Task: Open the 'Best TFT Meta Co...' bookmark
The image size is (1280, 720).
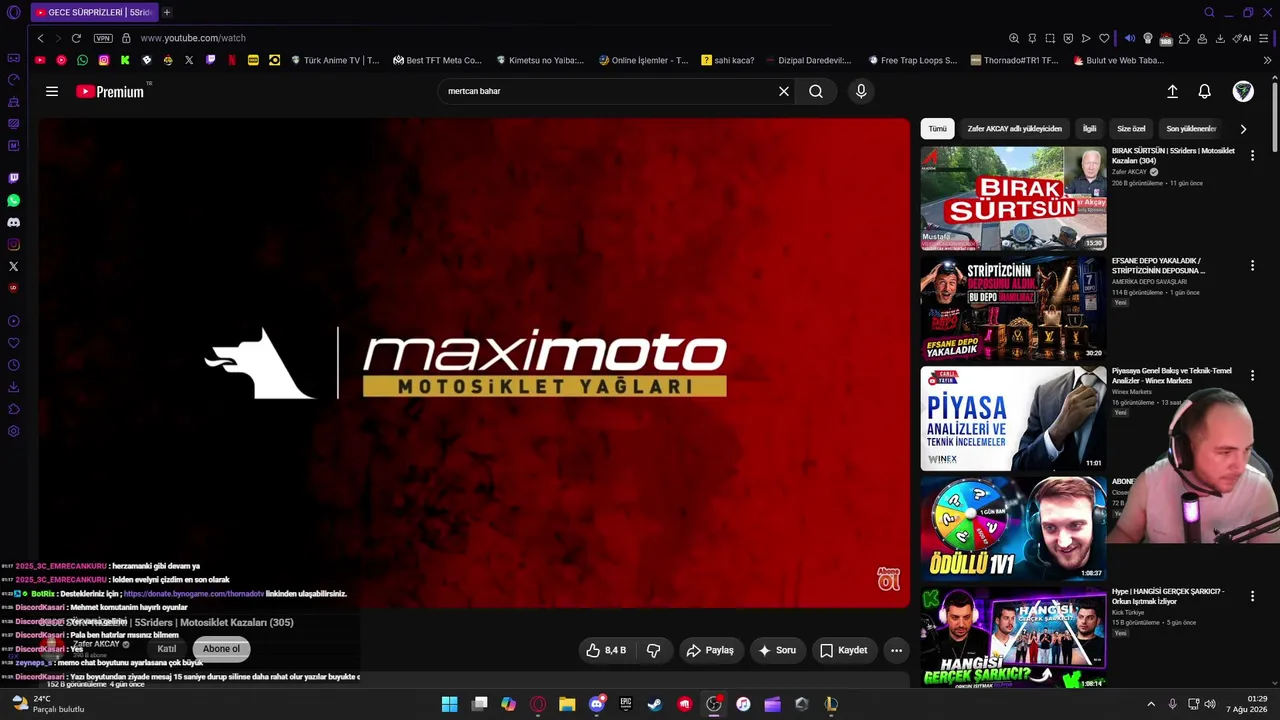Action: click(437, 60)
